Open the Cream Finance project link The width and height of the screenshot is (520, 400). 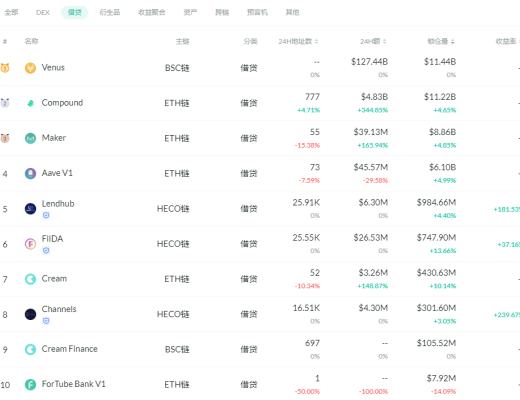70,349
